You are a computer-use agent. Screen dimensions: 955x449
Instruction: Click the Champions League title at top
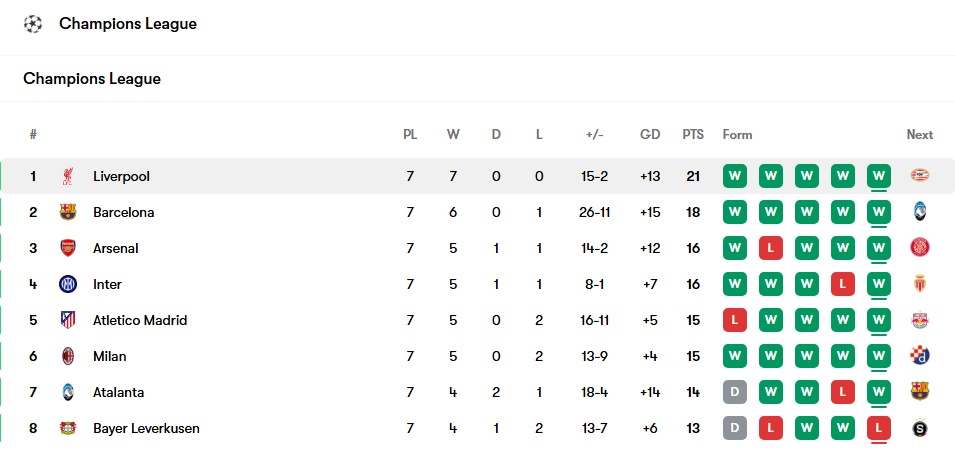128,24
